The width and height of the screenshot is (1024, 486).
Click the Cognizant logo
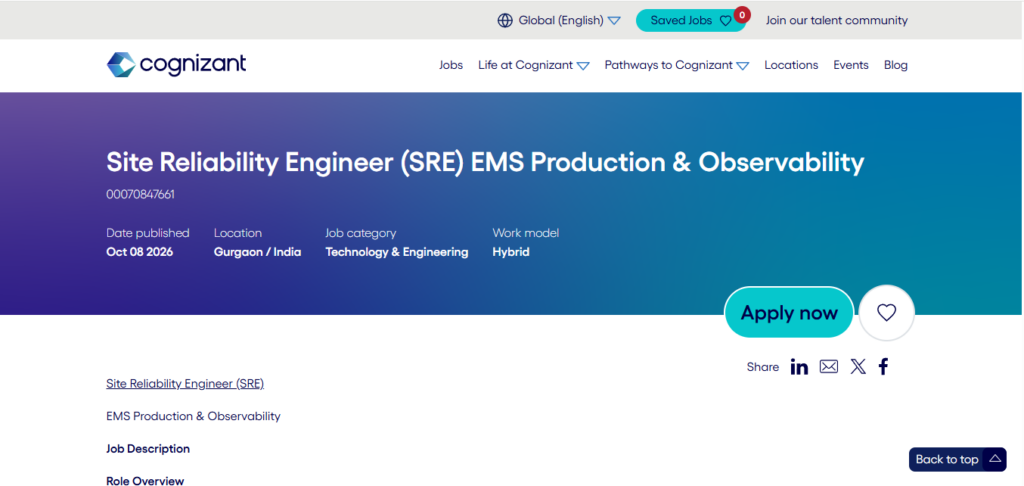click(176, 65)
